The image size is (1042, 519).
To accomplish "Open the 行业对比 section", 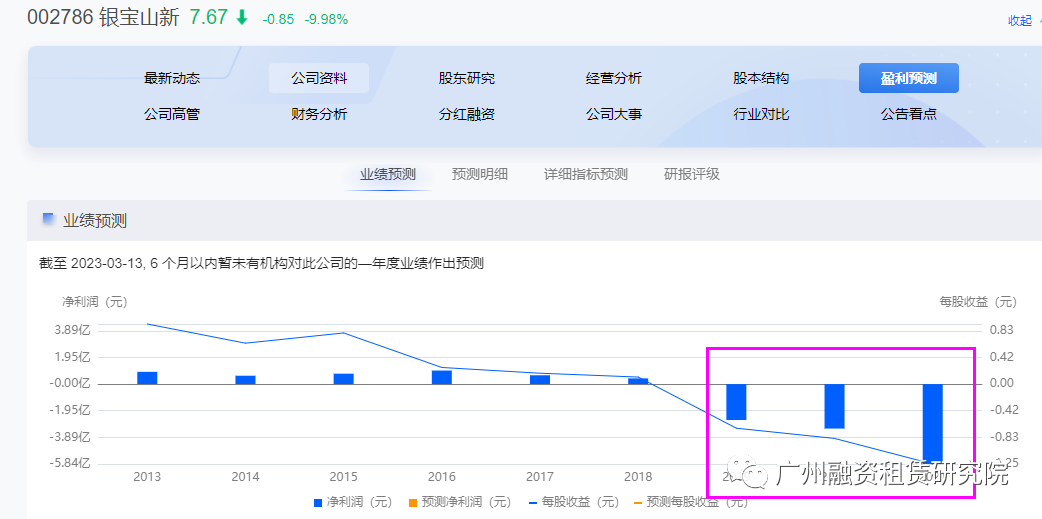I will tap(761, 114).
